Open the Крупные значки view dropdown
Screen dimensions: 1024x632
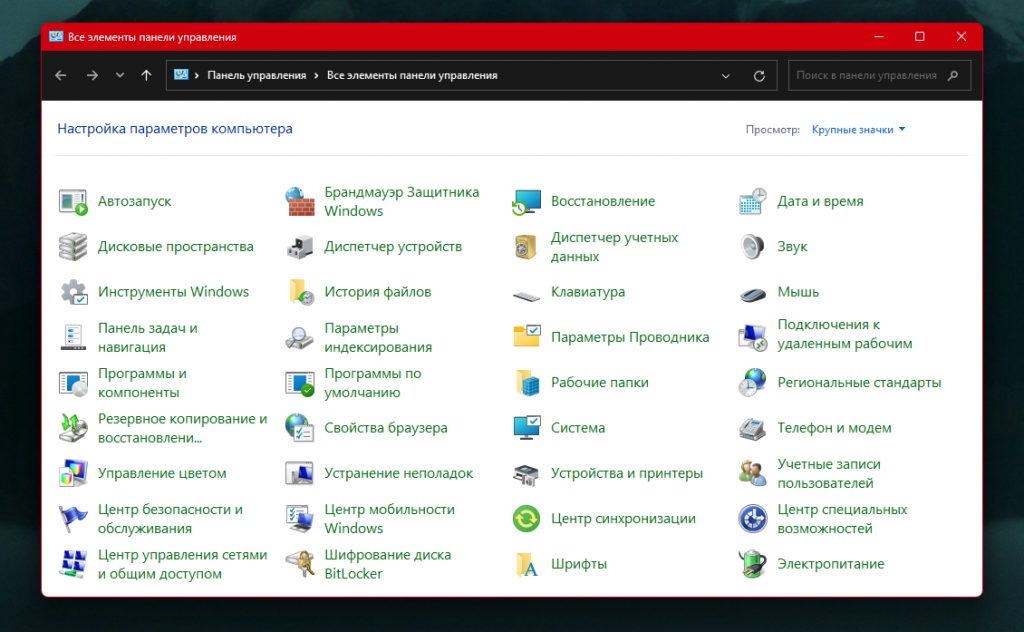click(x=858, y=129)
